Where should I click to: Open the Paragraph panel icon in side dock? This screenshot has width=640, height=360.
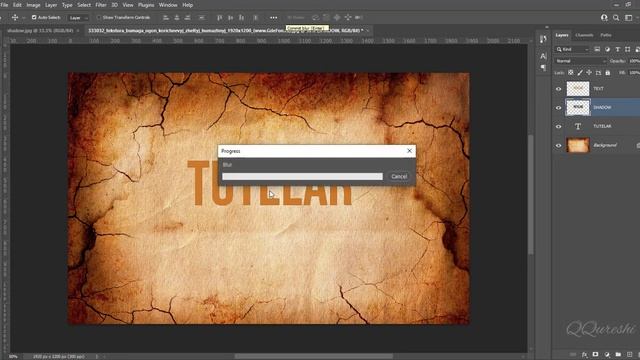543,68
